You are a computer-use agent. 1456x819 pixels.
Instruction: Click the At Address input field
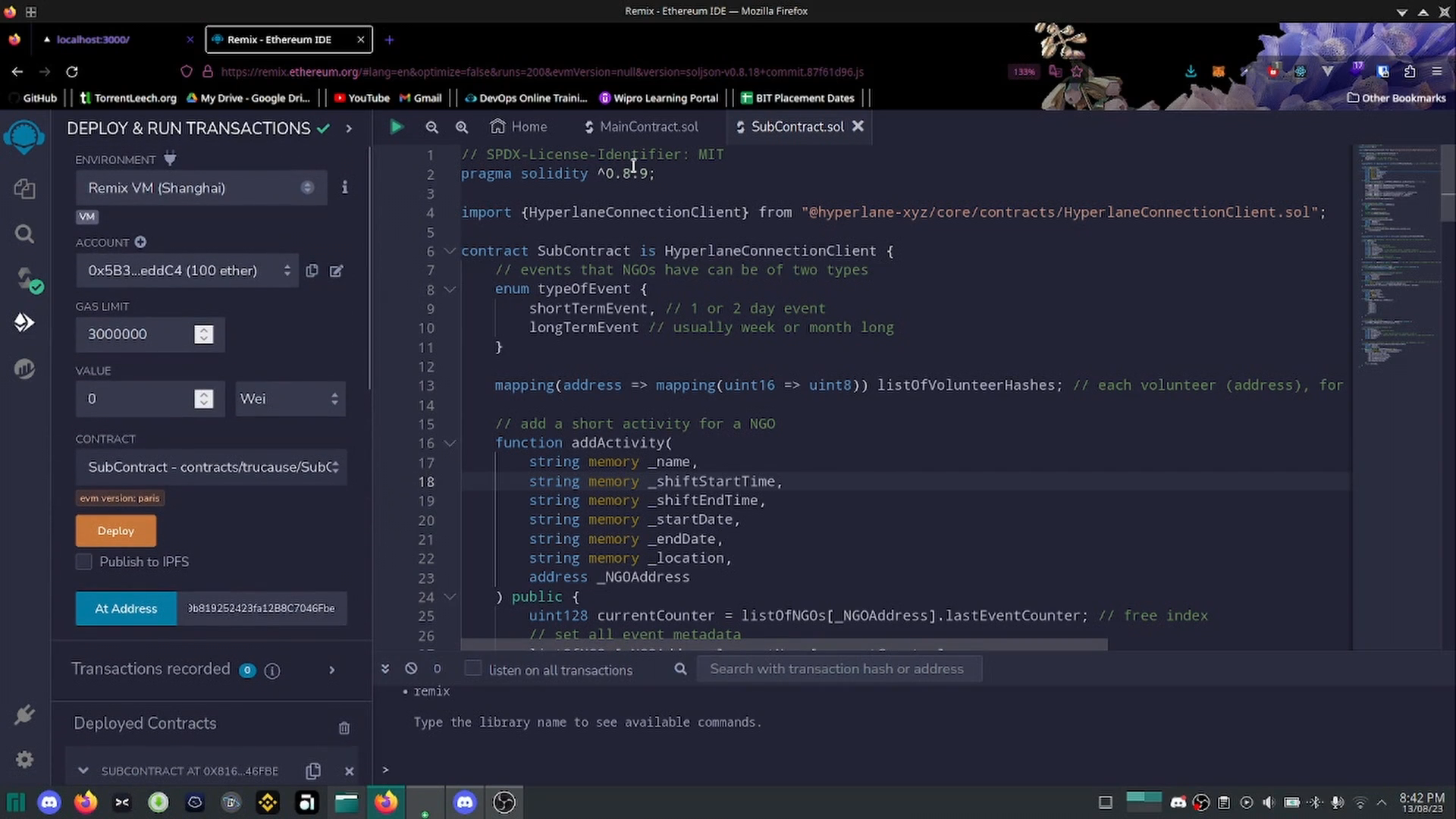click(x=262, y=608)
